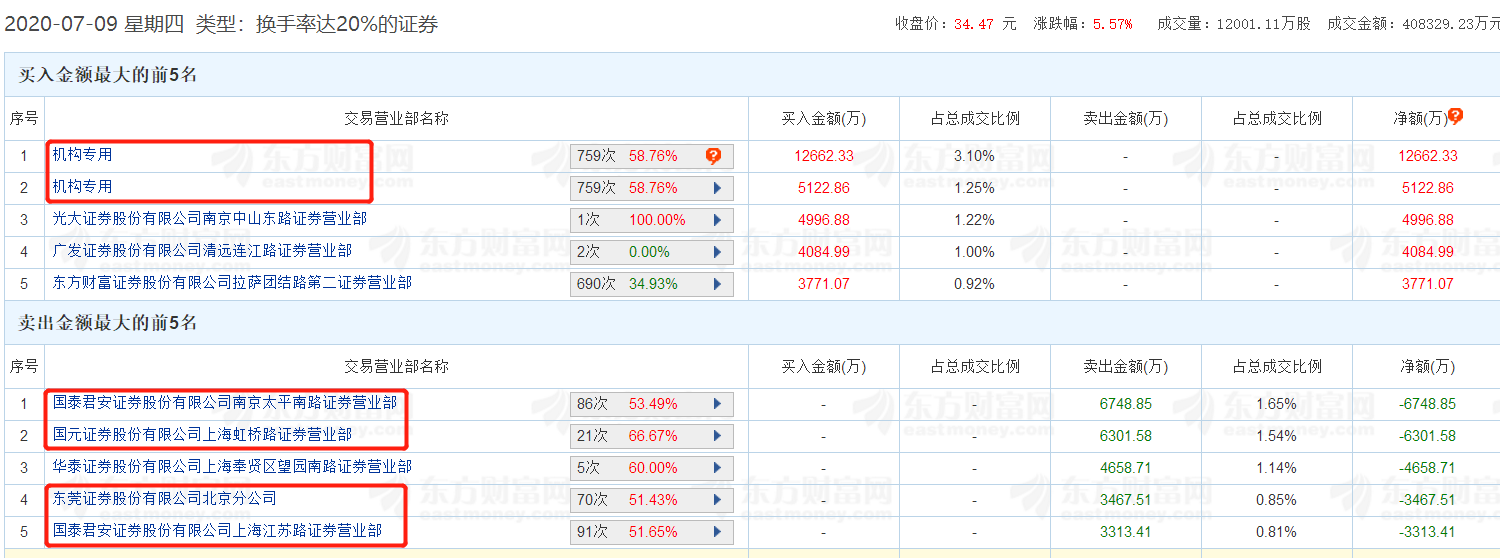The image size is (1500, 558).
Task: Click the buy amount 5122.86 under 买入金额
Action: click(824, 188)
